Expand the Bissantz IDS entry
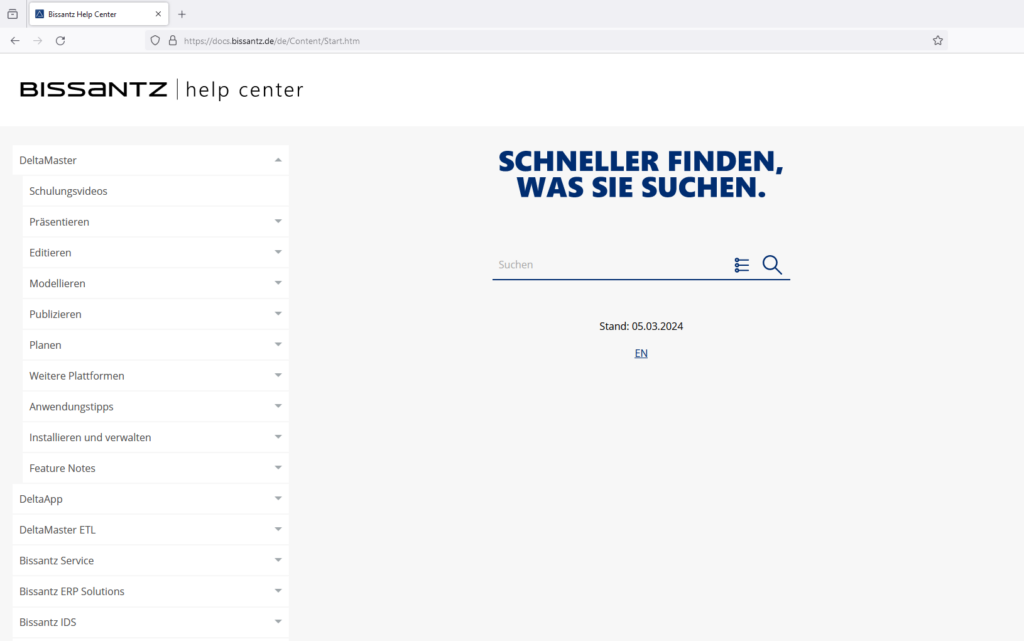Image resolution: width=1024 pixels, height=641 pixels. click(x=277, y=621)
